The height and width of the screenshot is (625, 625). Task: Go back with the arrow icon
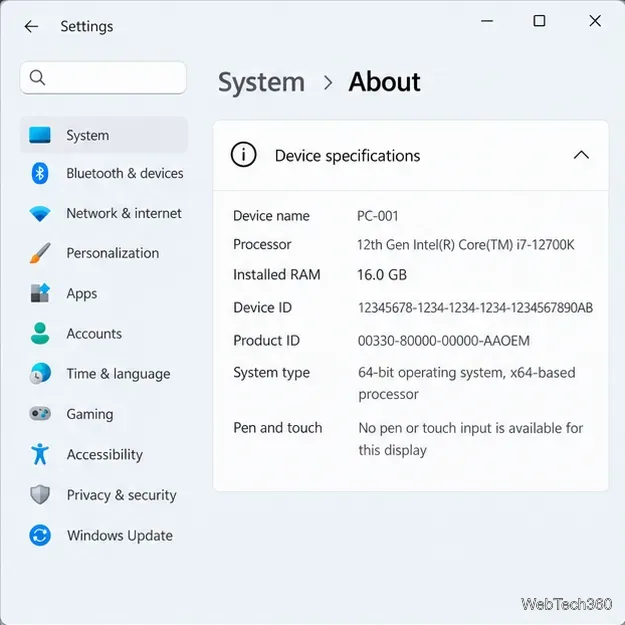pos(31,27)
